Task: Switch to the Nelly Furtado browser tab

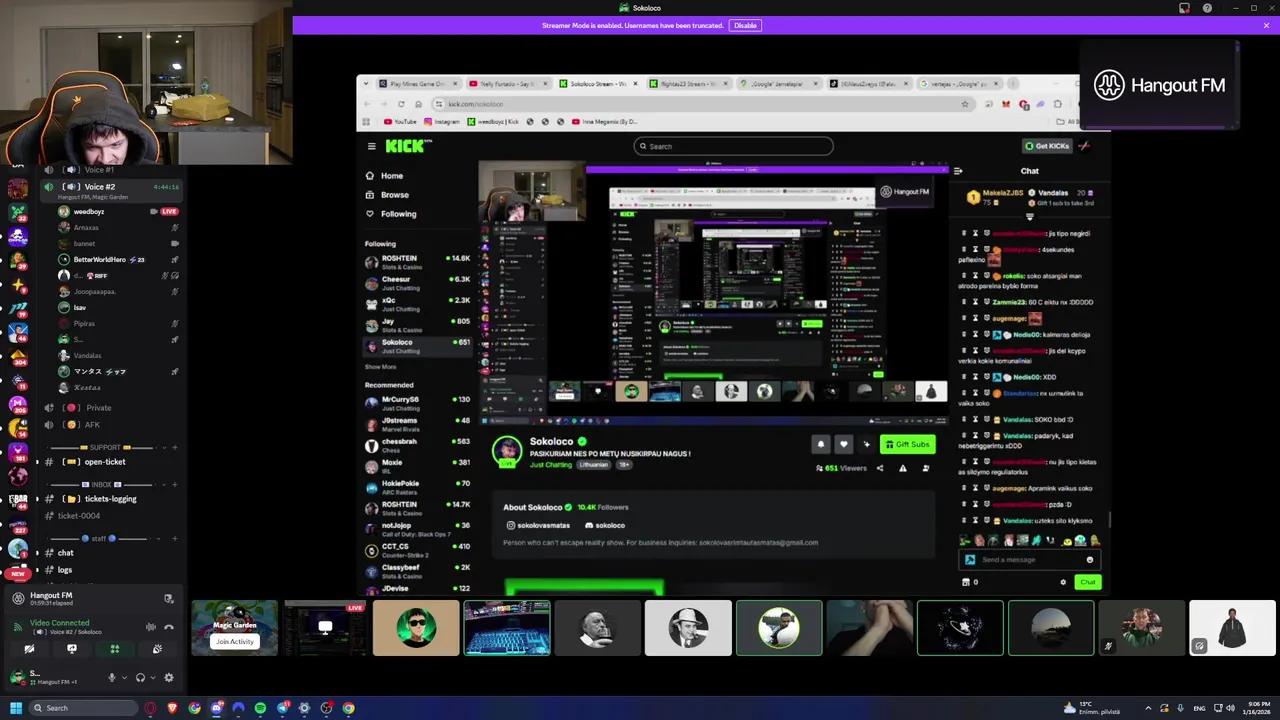Action: [x=510, y=84]
